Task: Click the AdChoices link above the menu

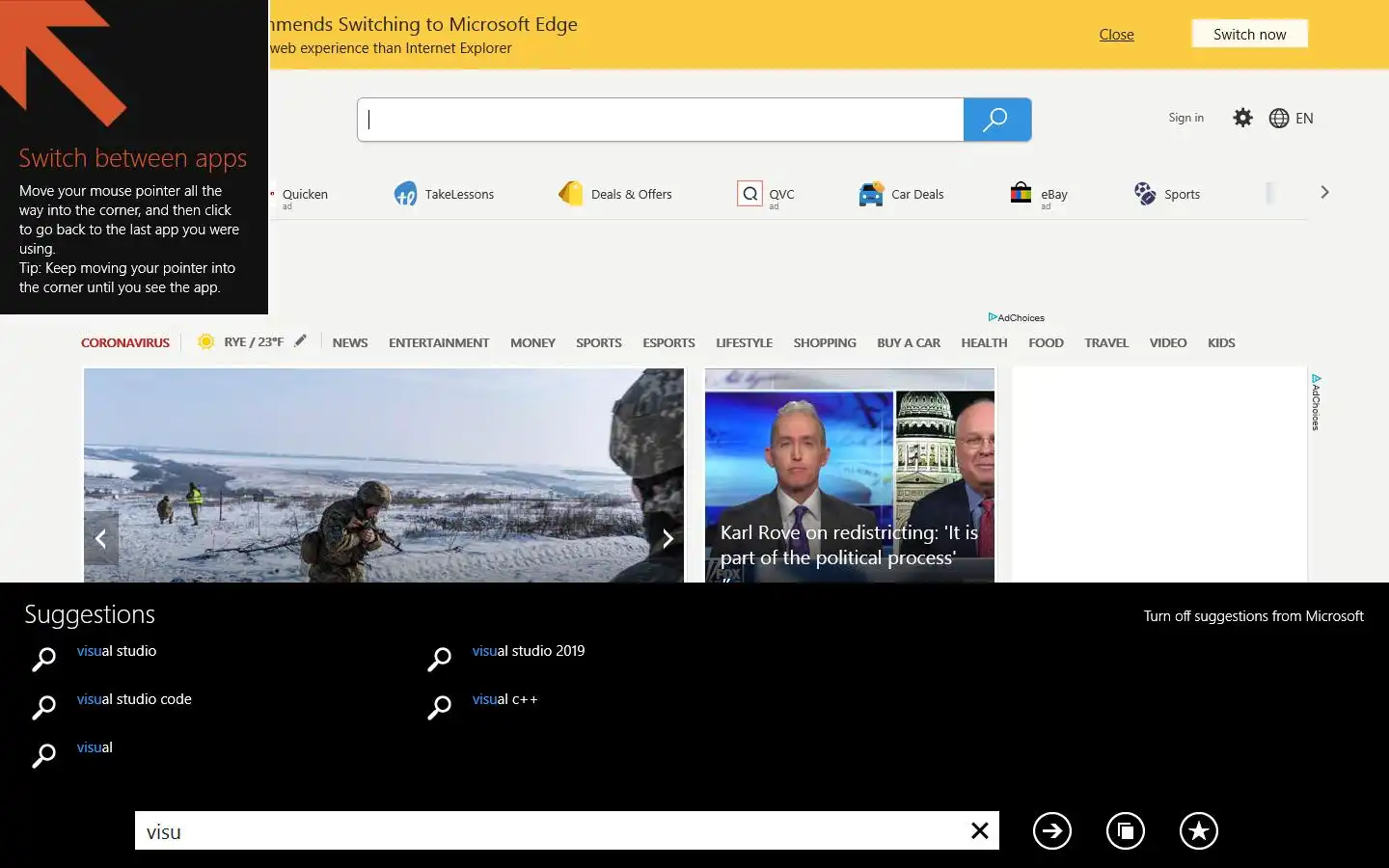Action: (1016, 317)
